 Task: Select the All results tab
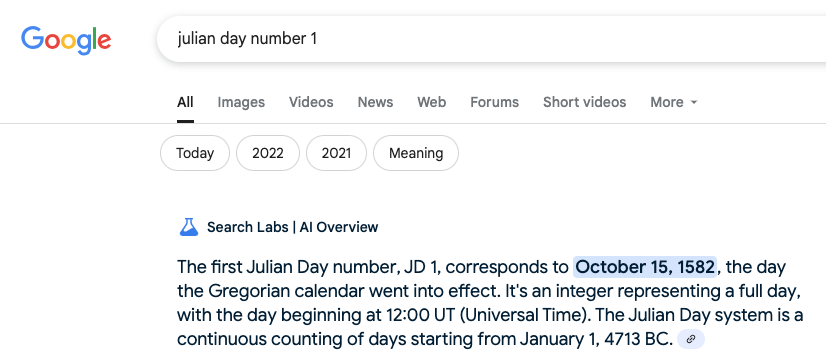pos(185,102)
